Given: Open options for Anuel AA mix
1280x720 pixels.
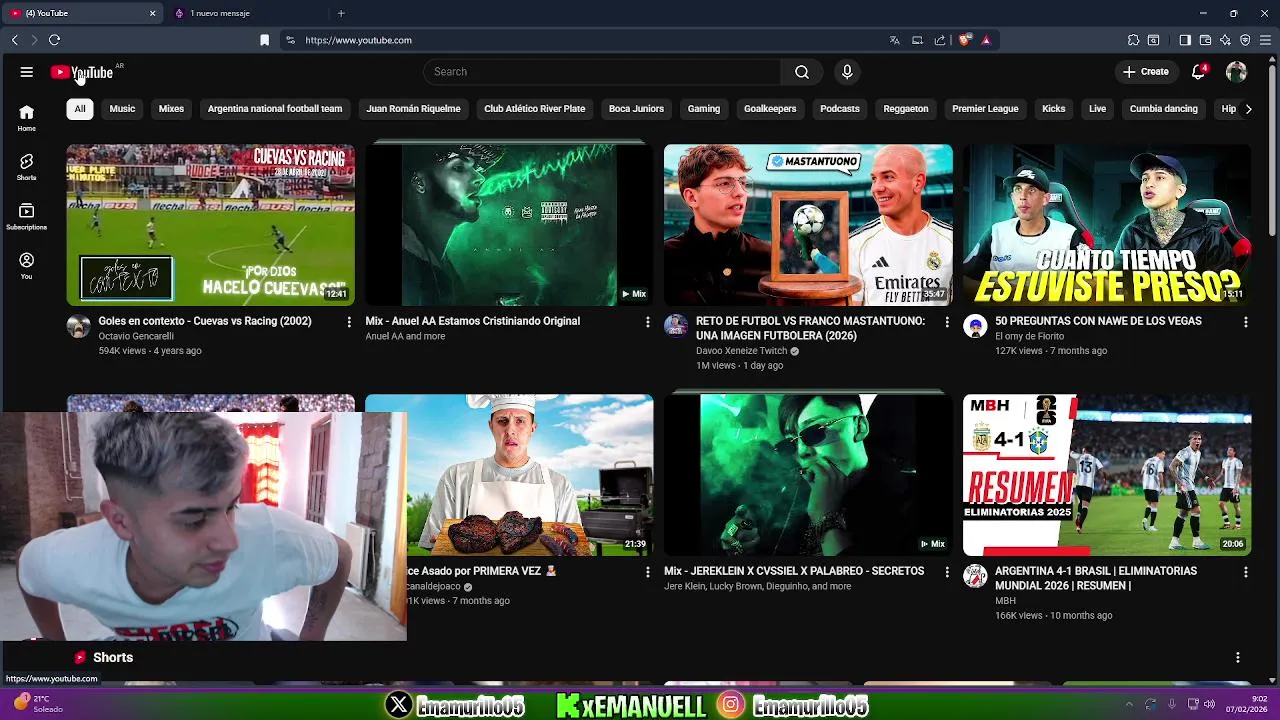Looking at the screenshot, I should click(x=647, y=322).
